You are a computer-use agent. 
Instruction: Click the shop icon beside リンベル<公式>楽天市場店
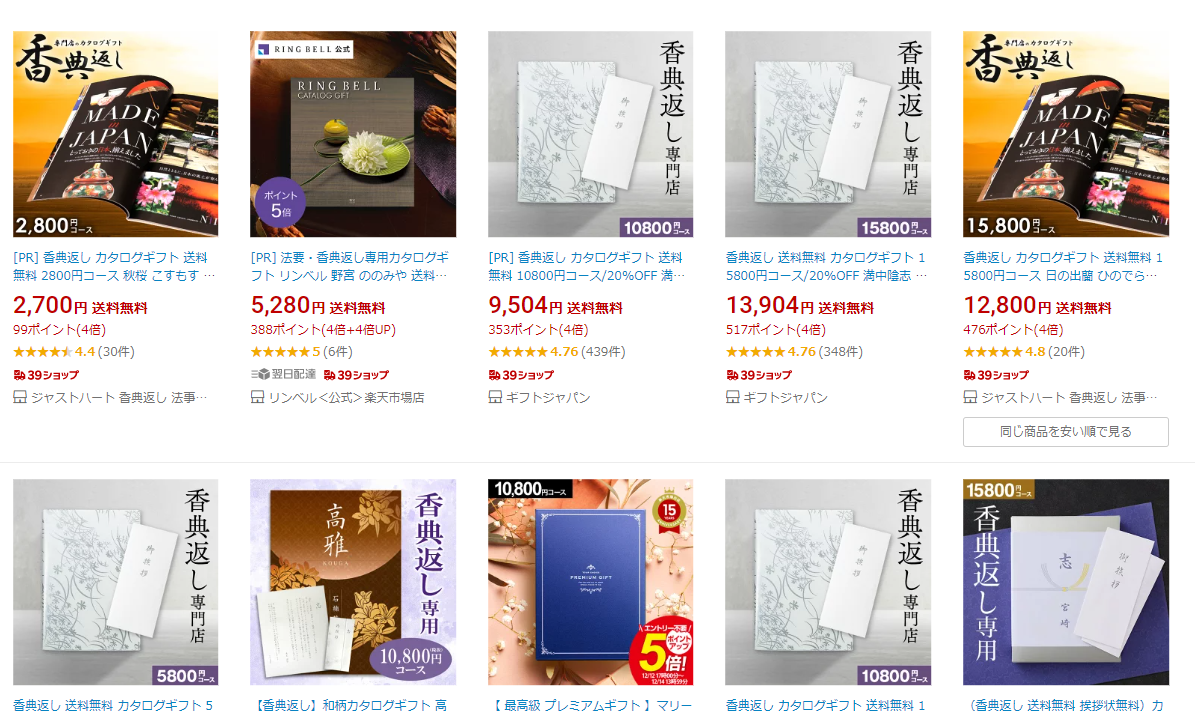[x=258, y=397]
